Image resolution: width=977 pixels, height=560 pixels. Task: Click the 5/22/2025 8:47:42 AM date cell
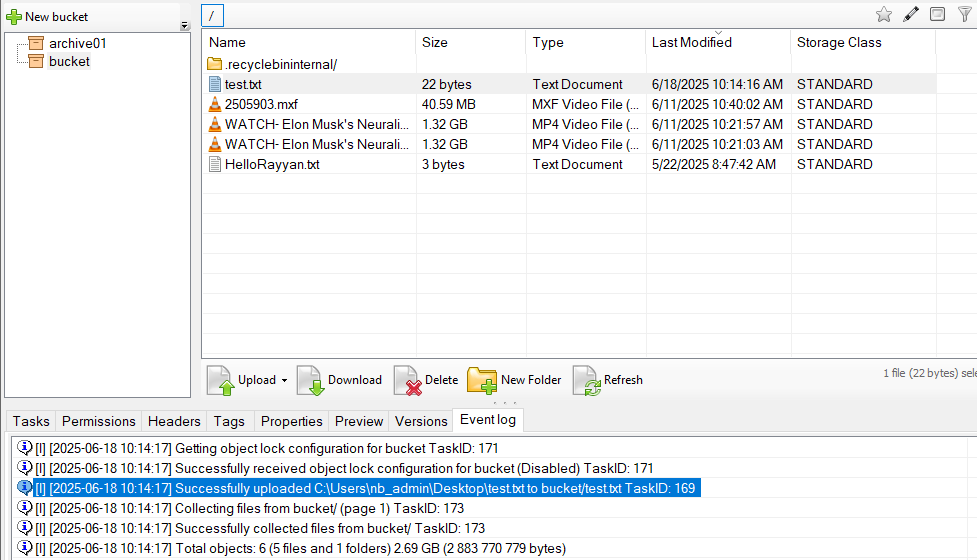pos(713,164)
